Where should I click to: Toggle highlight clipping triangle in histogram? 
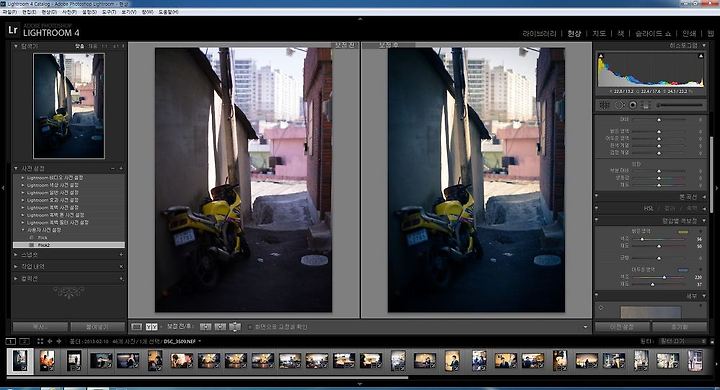pos(701,56)
